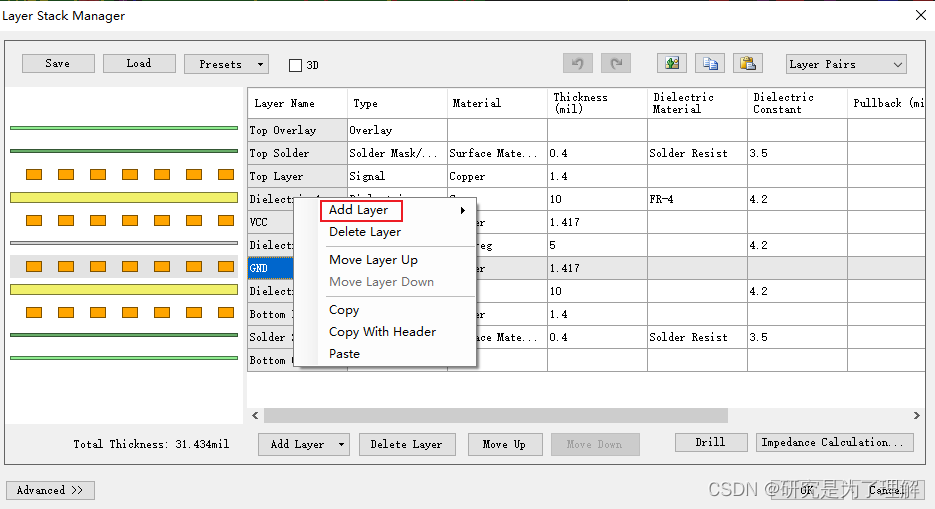Click the Thickness (mil) column header
This screenshot has width=935, height=509.
(597, 103)
